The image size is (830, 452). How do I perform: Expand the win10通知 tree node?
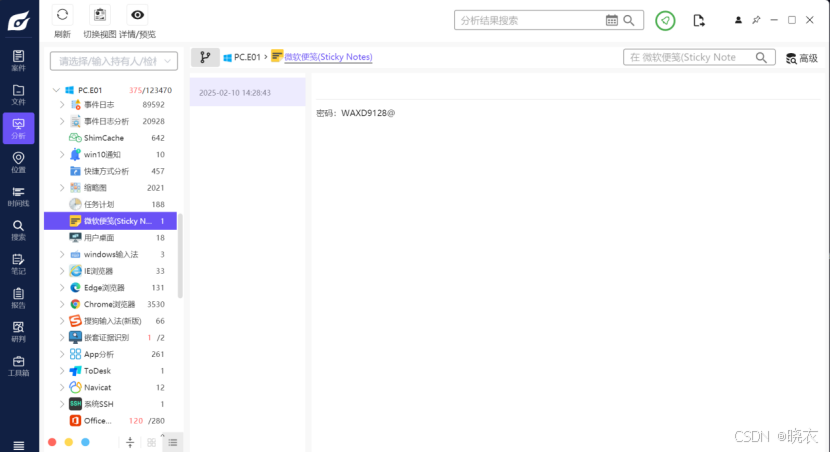tap(62, 155)
